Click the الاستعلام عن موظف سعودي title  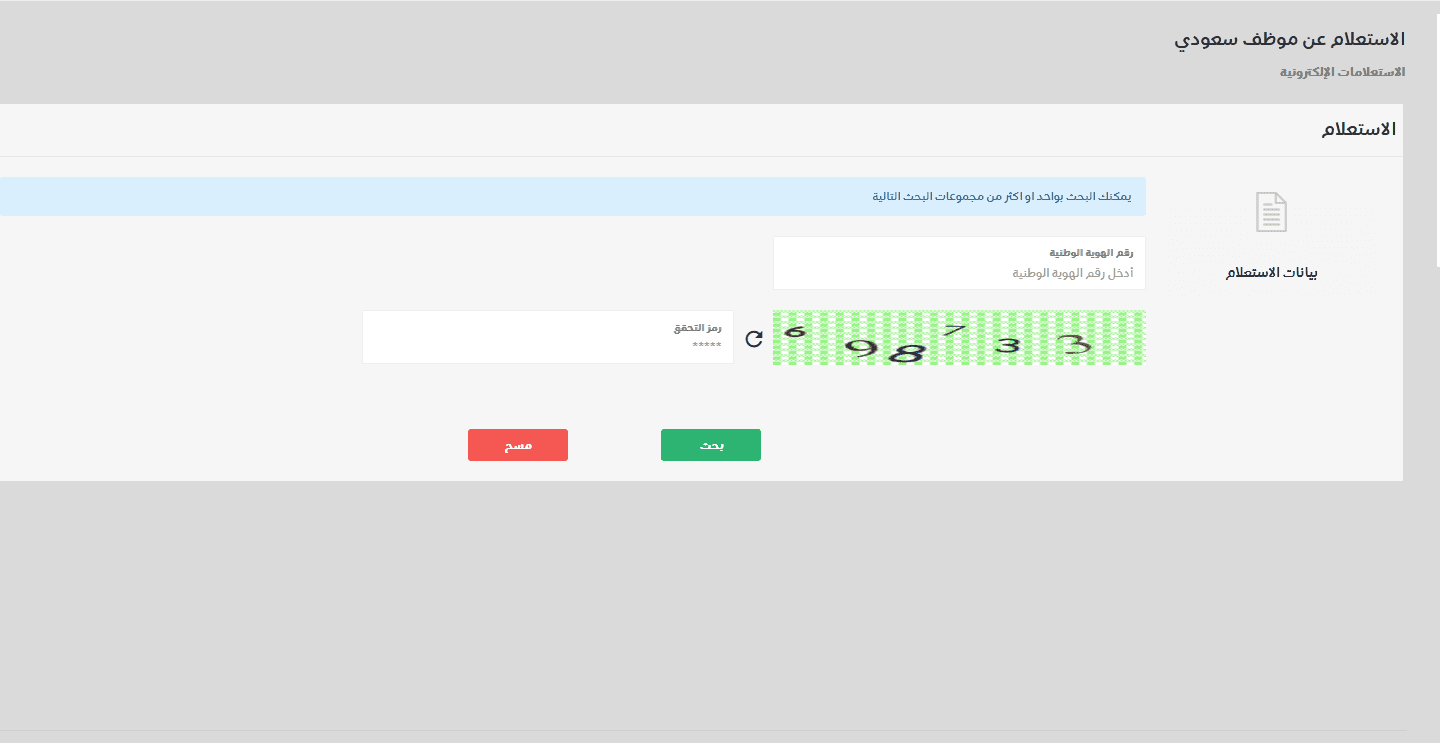coord(1290,39)
